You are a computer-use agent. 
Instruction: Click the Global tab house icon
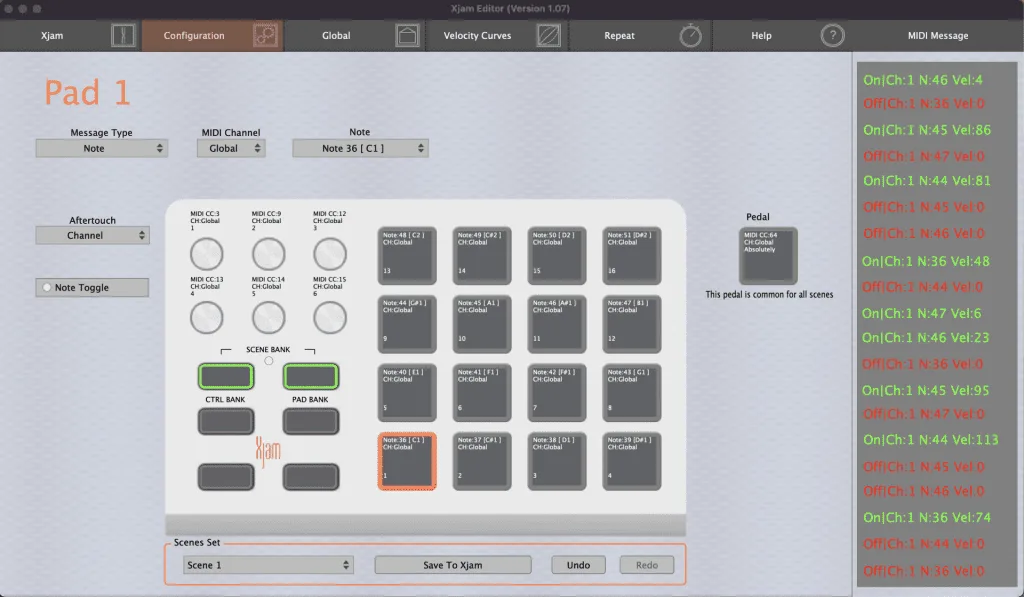point(407,35)
